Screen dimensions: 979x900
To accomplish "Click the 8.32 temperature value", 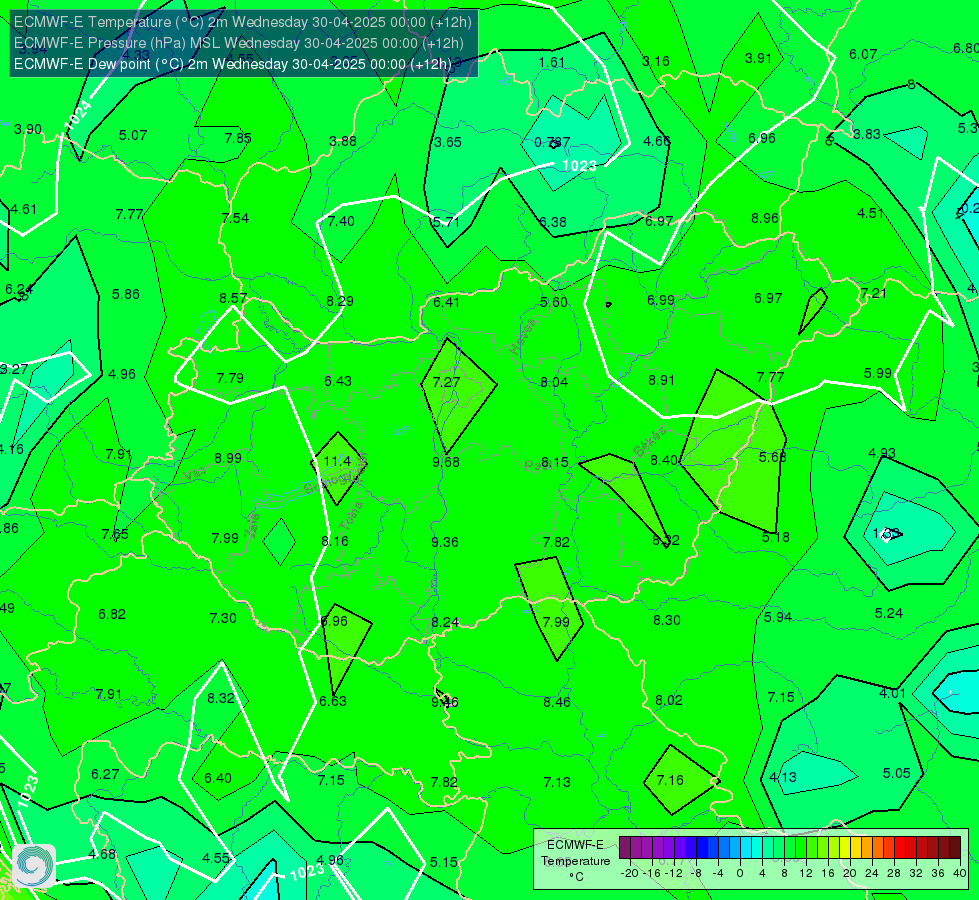I will (x=221, y=698).
